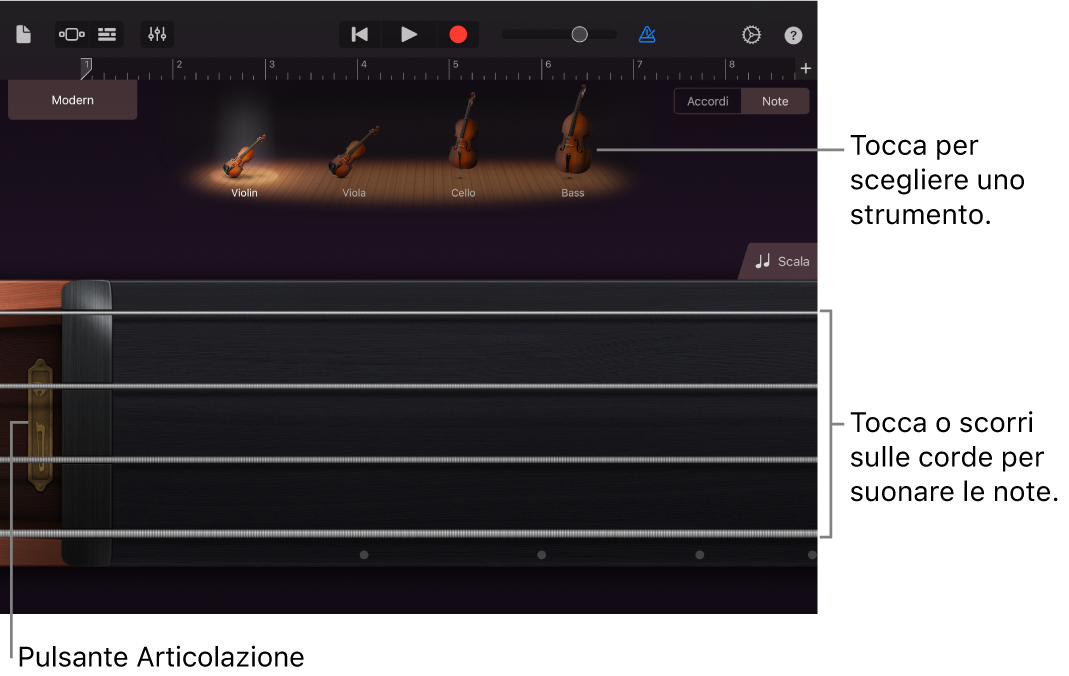Image resolution: width=1069 pixels, height=676 pixels.
Task: Open the Modern style selector
Action: (x=72, y=100)
